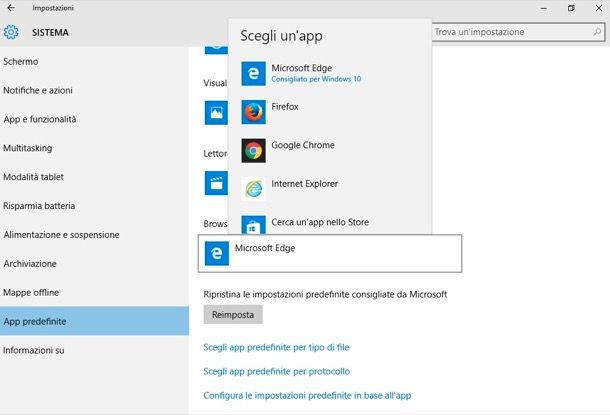This screenshot has width=610, height=415.
Task: Open the current Microsoft Edge browser selector
Action: [330, 253]
